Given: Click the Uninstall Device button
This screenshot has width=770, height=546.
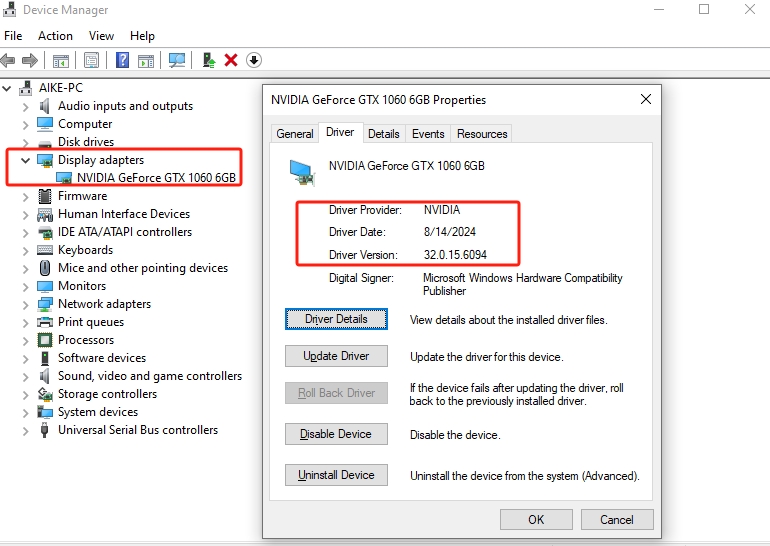Looking at the screenshot, I should (x=336, y=475).
